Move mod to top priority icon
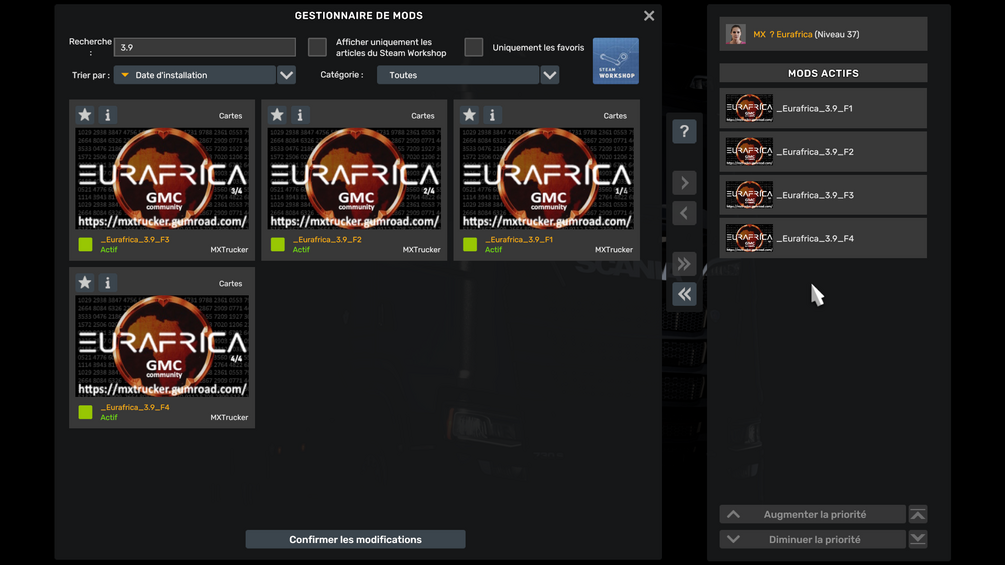The height and width of the screenshot is (565, 1005). [918, 514]
